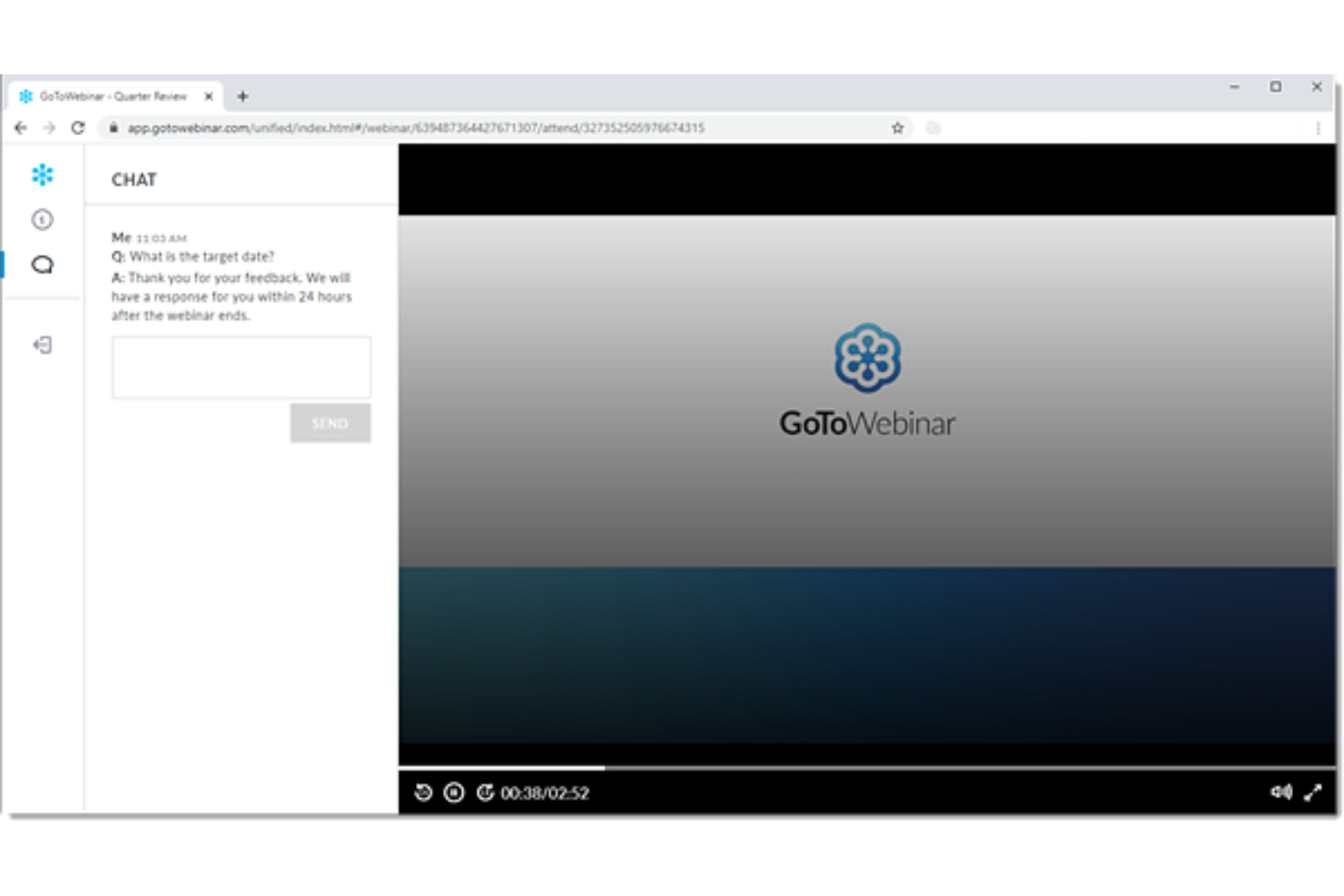Open the browser three-dot menu
This screenshot has width=1344, height=896.
tap(1318, 128)
